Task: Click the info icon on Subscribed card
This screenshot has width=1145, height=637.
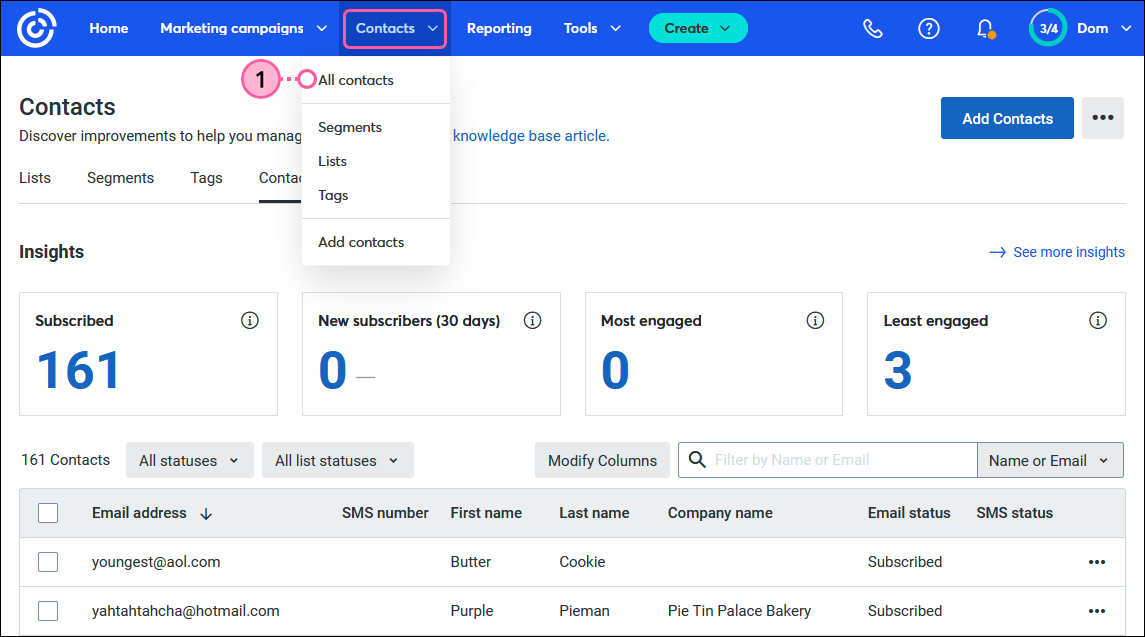Action: 250,320
